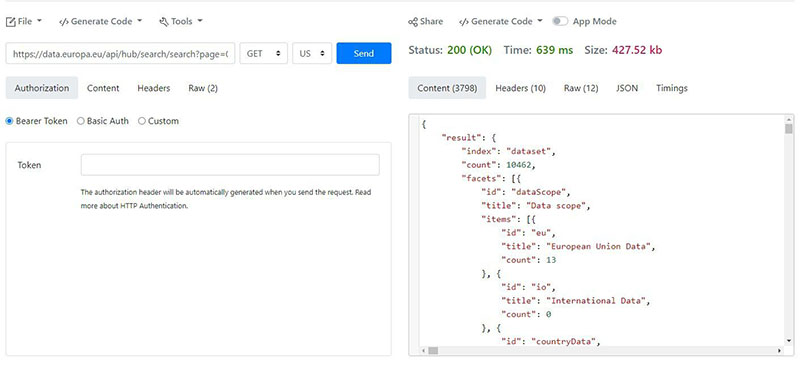Open the right-side Generate Code dropdown
The width and height of the screenshot is (800, 368).
[x=501, y=21]
